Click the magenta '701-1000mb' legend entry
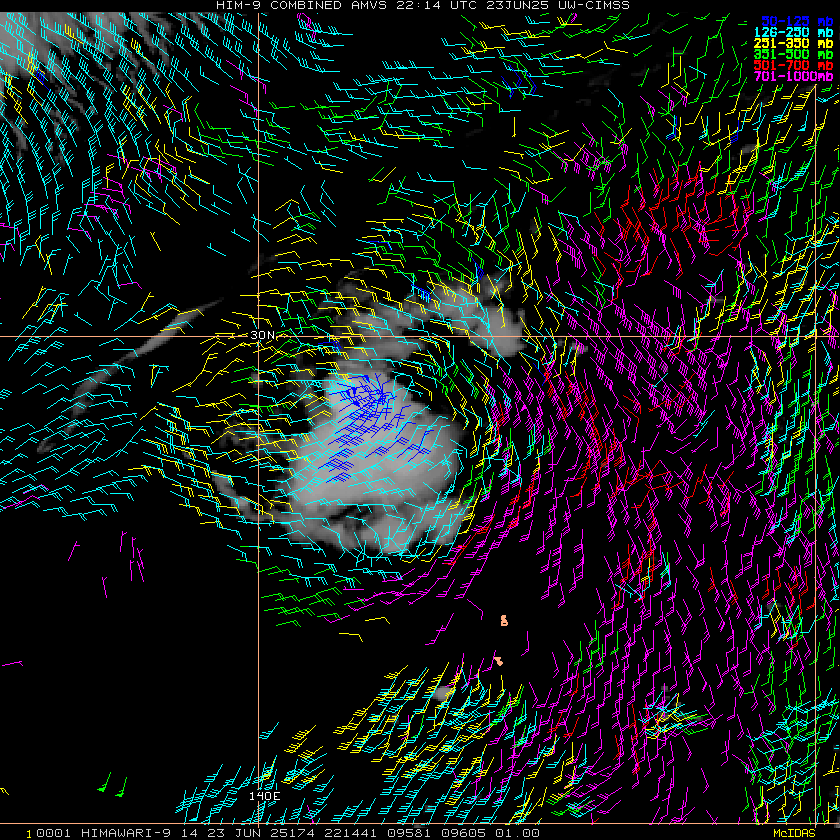 [793, 77]
